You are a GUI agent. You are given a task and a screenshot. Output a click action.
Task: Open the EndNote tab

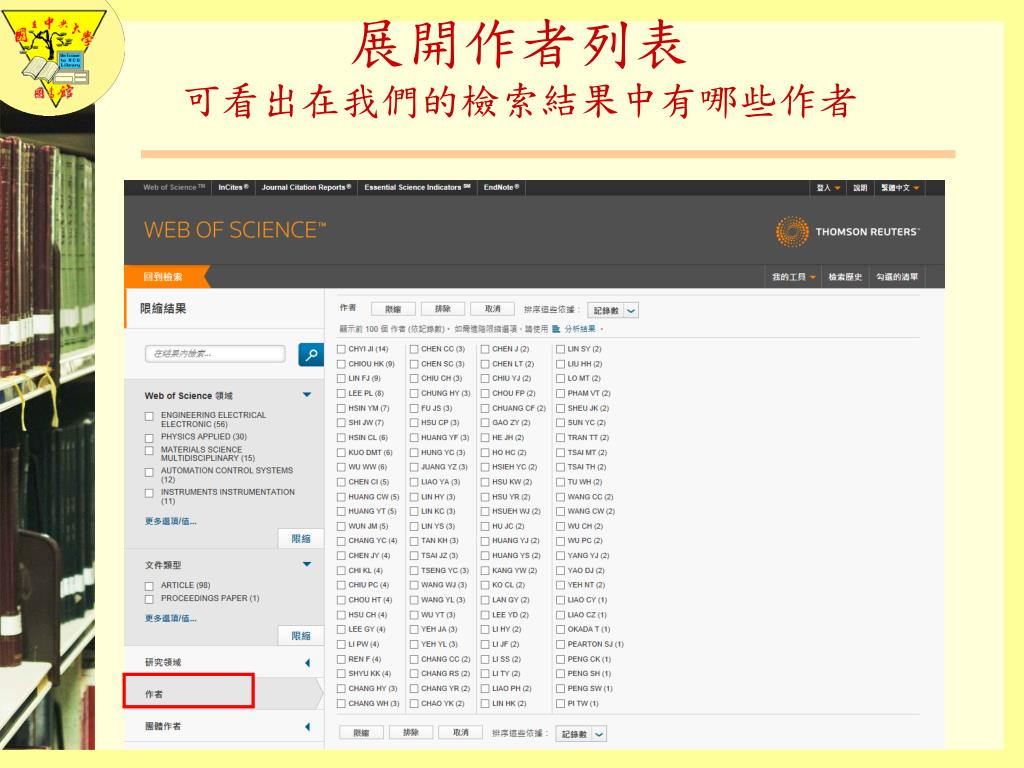(502, 187)
